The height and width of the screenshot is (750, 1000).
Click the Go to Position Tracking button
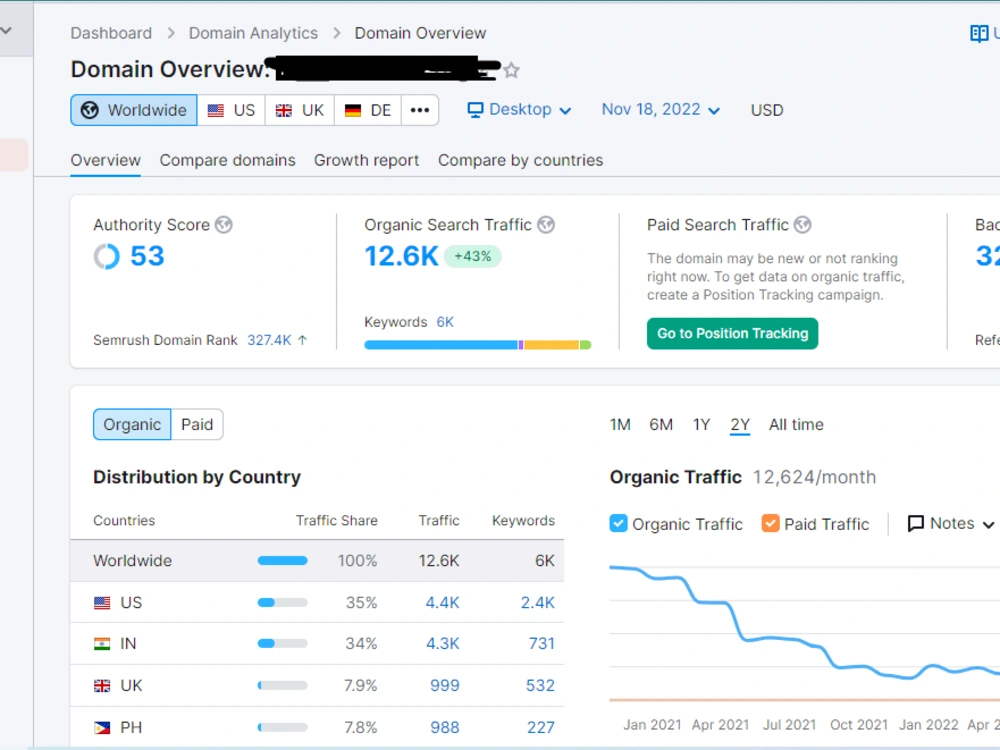click(732, 334)
